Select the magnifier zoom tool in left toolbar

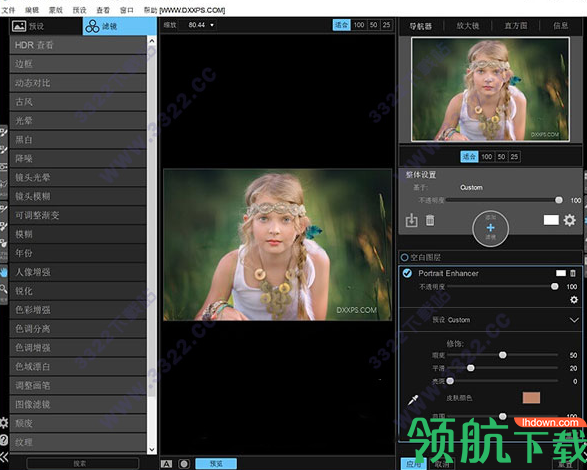coord(3,288)
